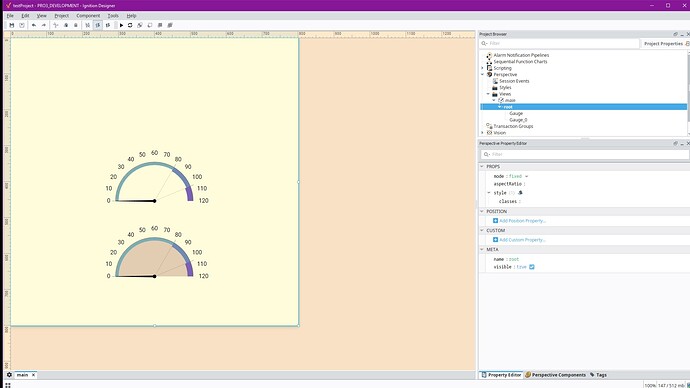This screenshot has width=690, height=388.
Task: Click the Perspective module icon in tree
Action: 489,75
